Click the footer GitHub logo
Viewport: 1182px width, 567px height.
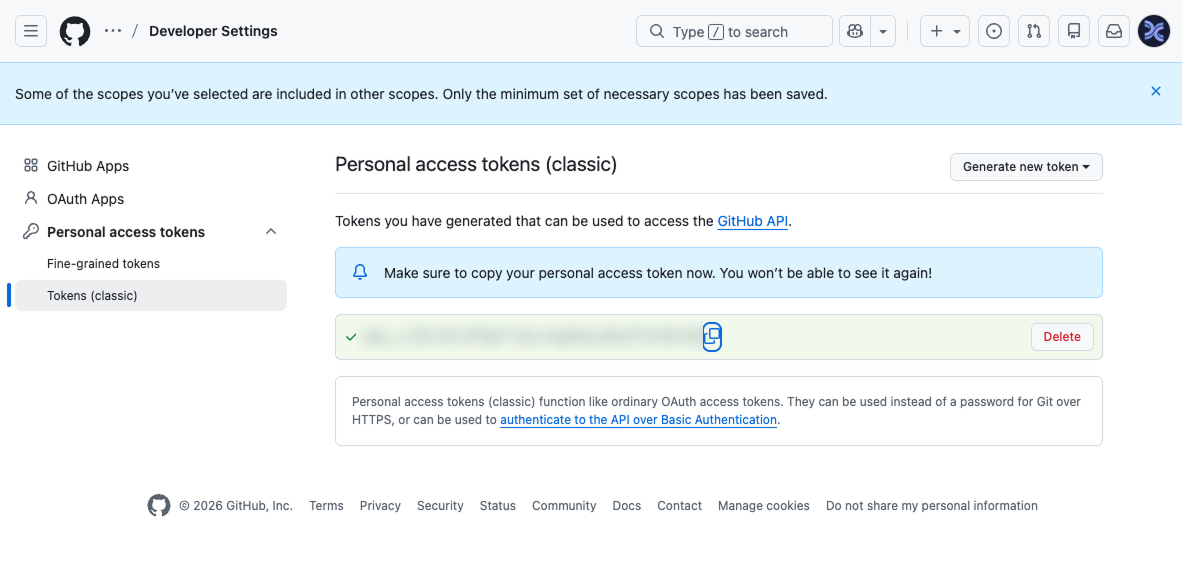click(x=159, y=505)
